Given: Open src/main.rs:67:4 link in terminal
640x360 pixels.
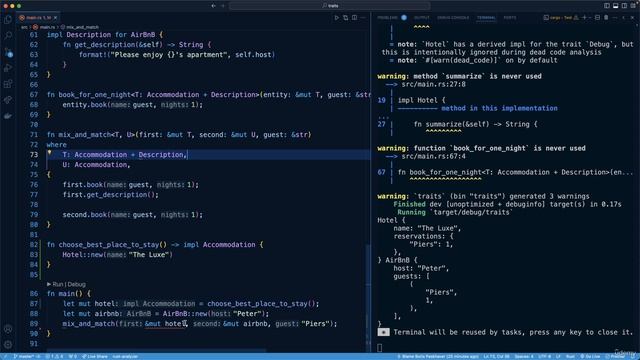Looking at the screenshot, I should pyautogui.click(x=433, y=156).
